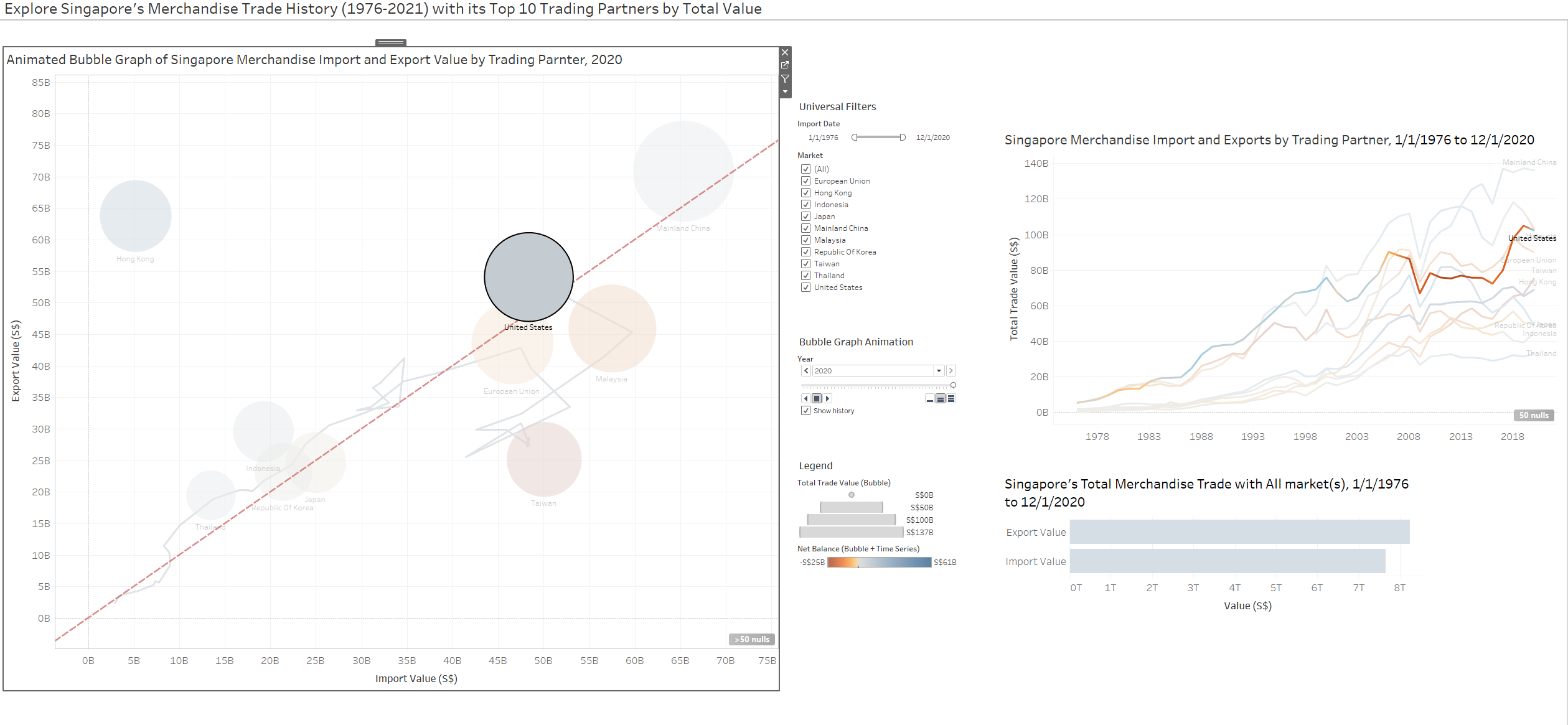Screen dimensions: 1568x725
Task: Click the Go to Sheet icon
Action: click(x=785, y=65)
